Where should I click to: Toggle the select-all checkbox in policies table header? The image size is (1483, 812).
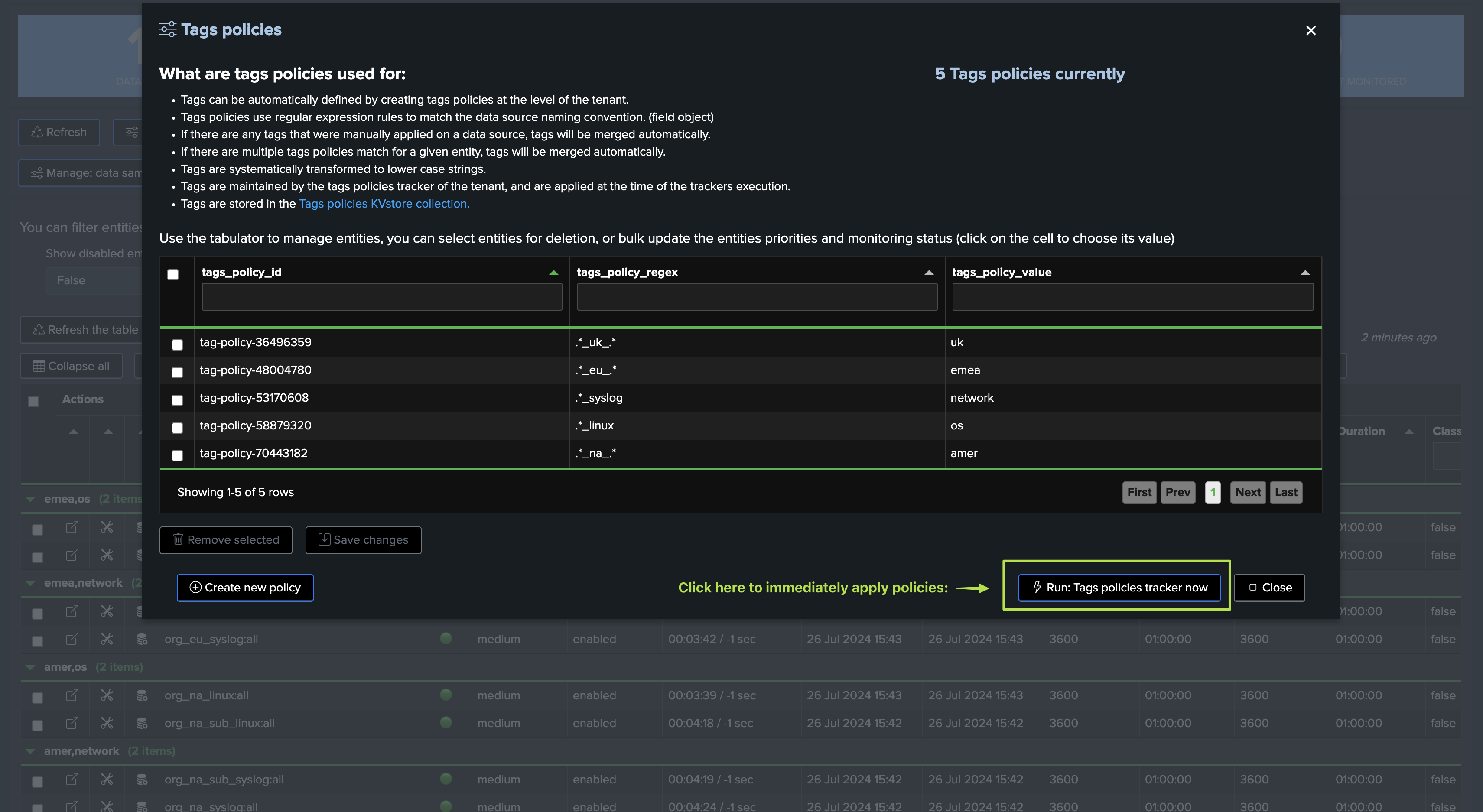[x=173, y=275]
